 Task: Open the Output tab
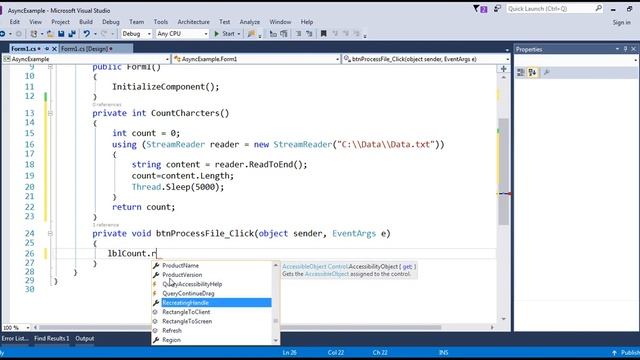(85, 338)
